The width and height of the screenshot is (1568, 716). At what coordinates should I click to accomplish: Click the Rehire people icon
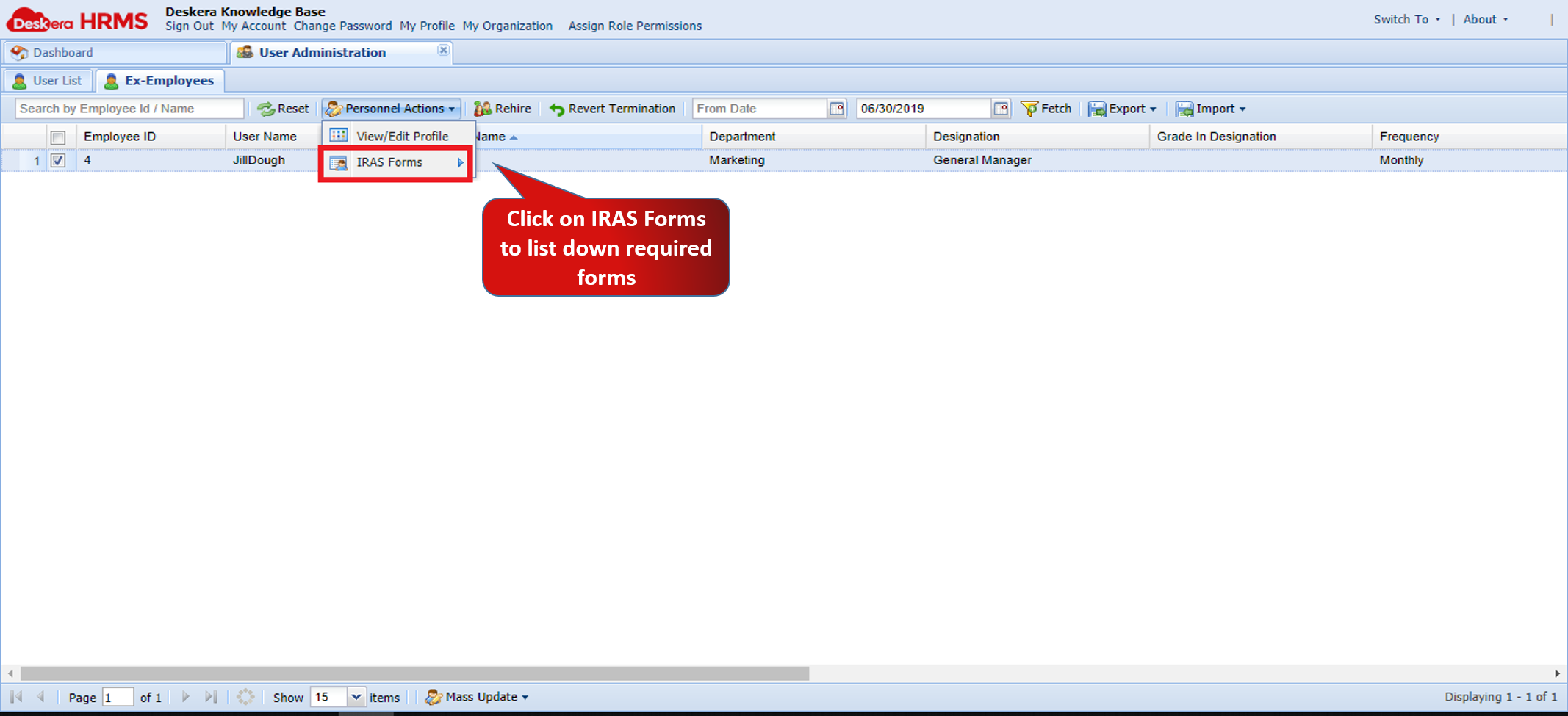click(483, 109)
